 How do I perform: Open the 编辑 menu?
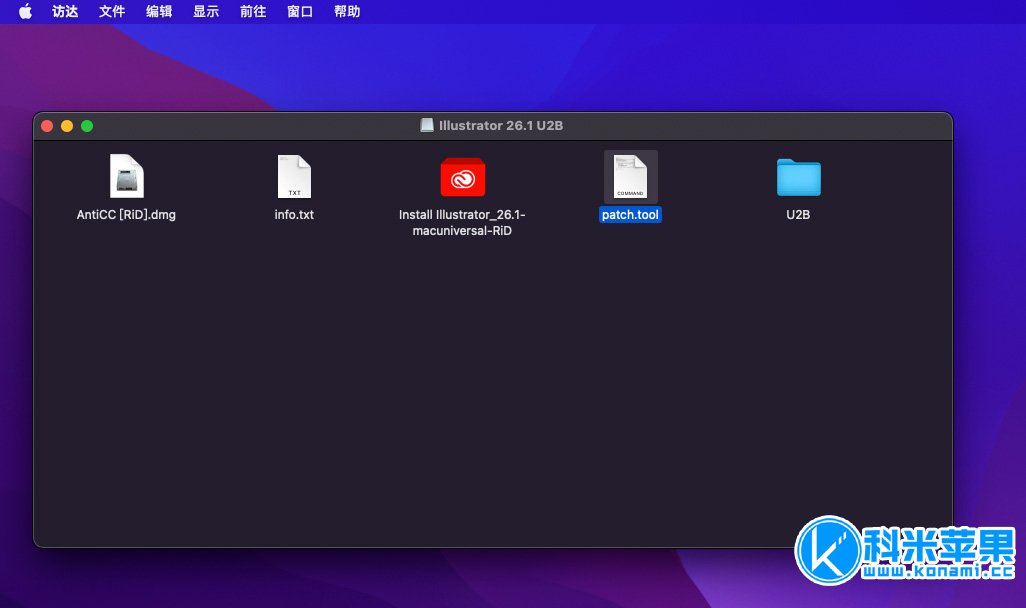click(159, 11)
